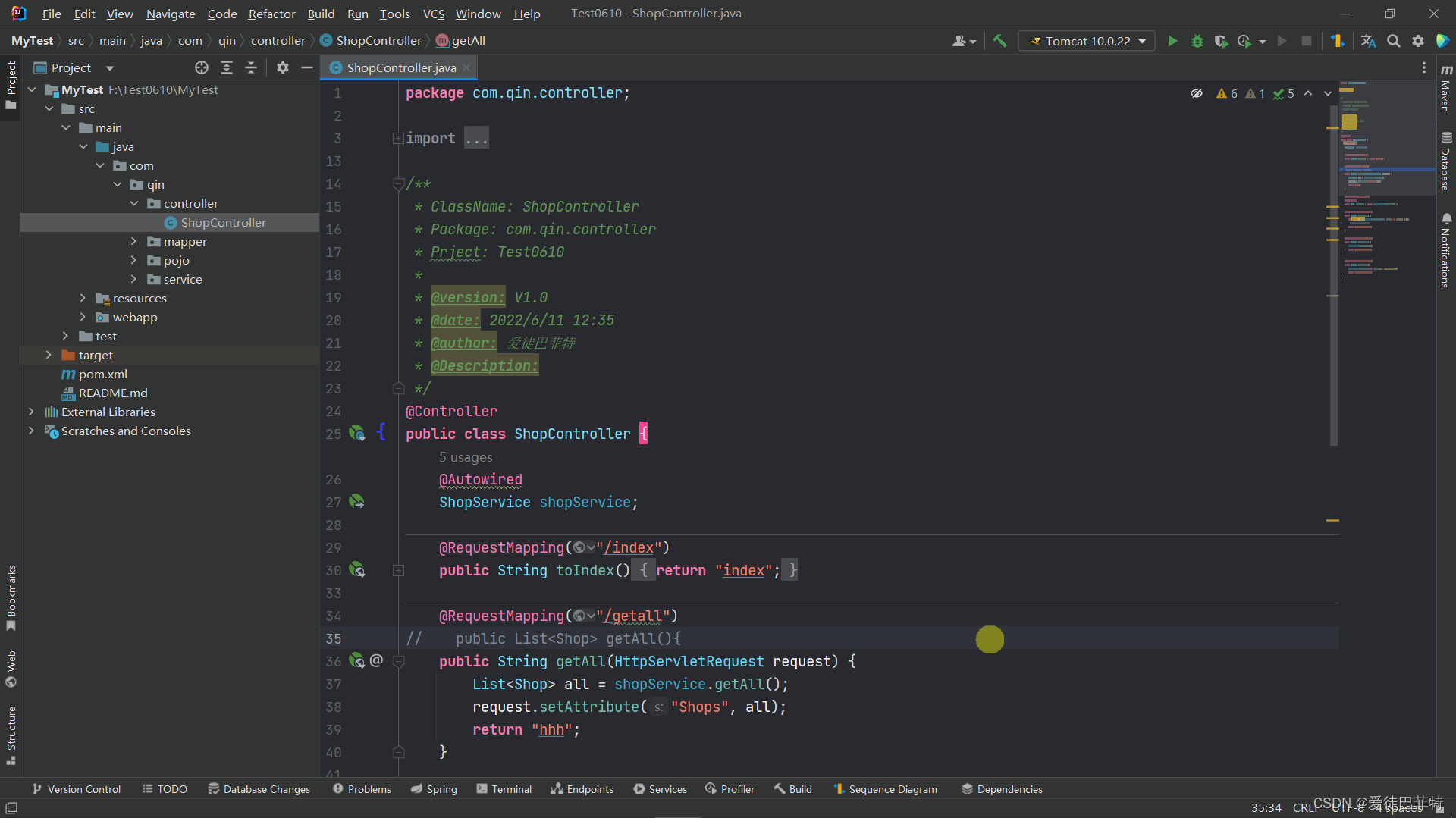Toggle the Javadoc fold marker at line 14
The width and height of the screenshot is (1456, 818).
point(397,183)
